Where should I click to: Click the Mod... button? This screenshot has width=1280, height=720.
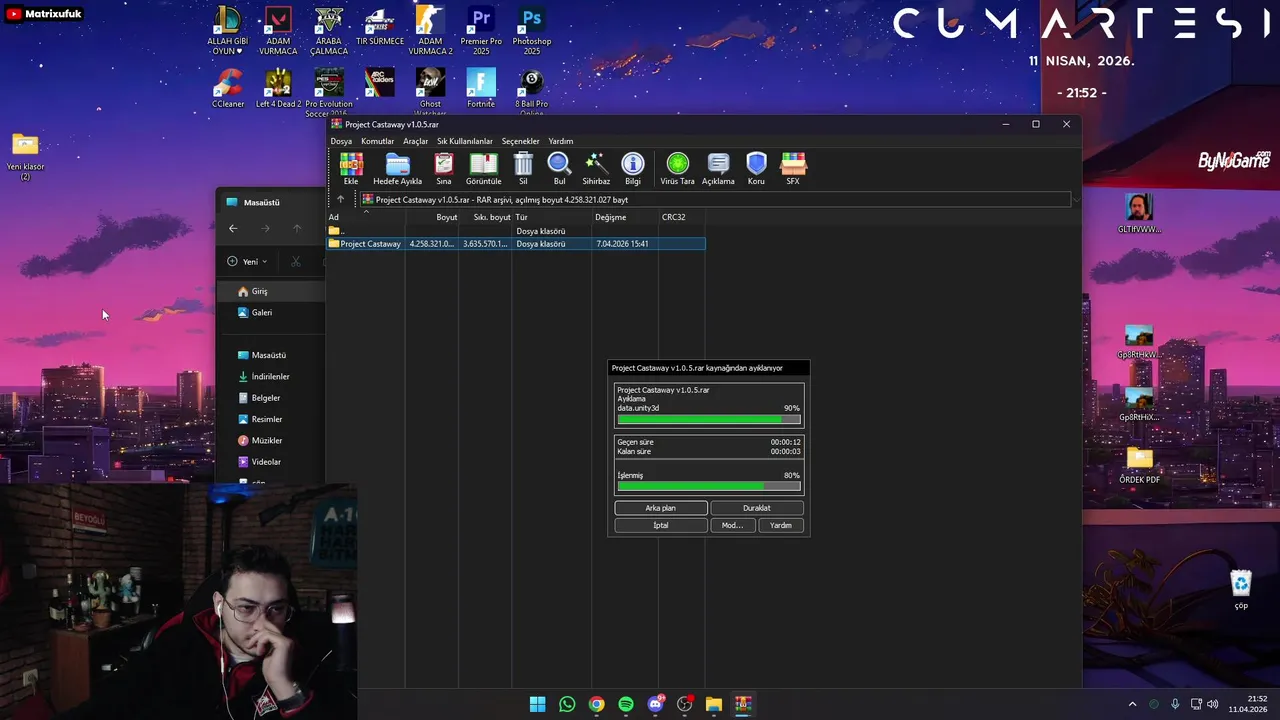[732, 525]
